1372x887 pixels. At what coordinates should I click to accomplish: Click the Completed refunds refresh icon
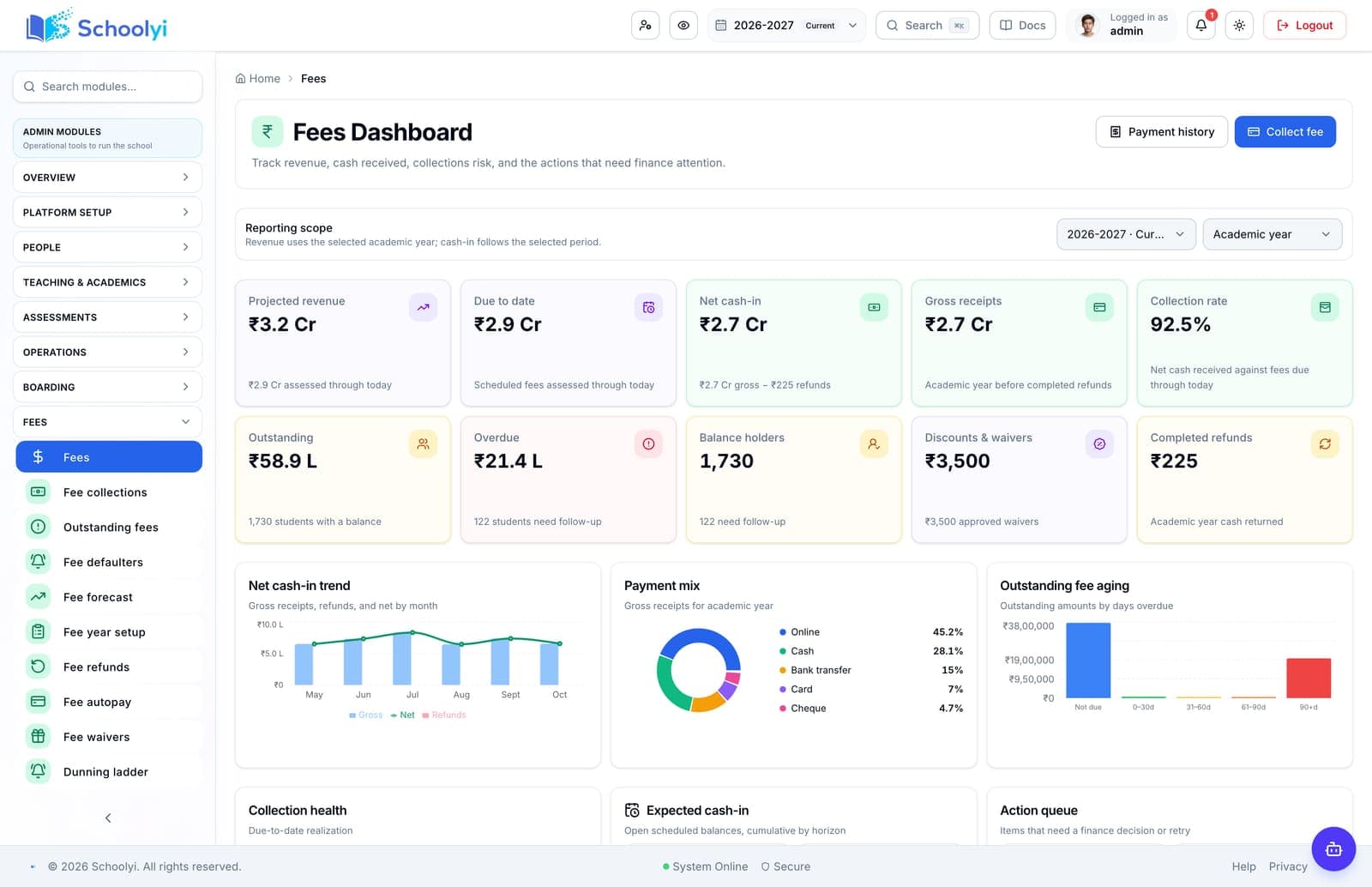pyautogui.click(x=1325, y=443)
